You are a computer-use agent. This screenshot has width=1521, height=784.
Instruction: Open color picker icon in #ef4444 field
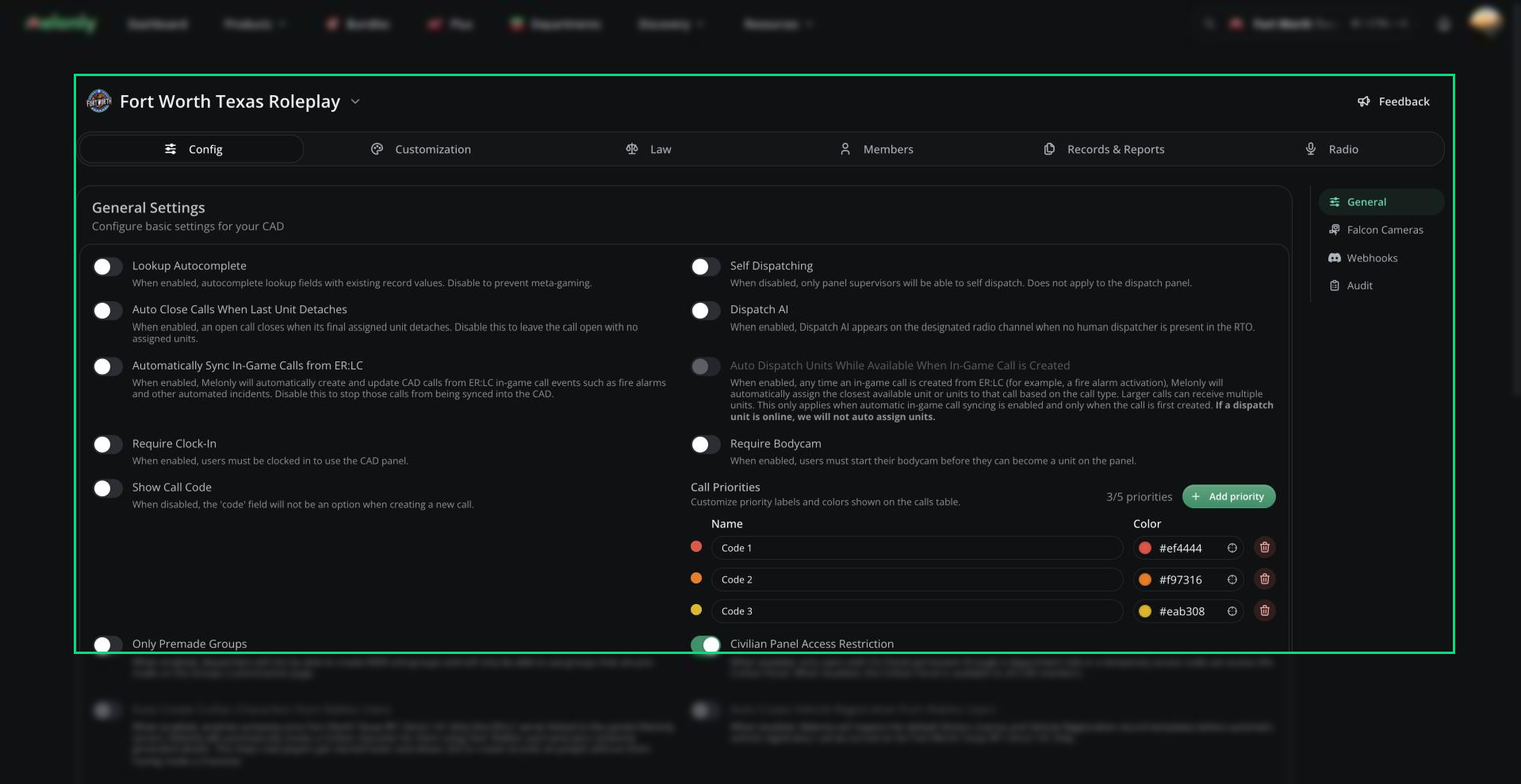1232,548
